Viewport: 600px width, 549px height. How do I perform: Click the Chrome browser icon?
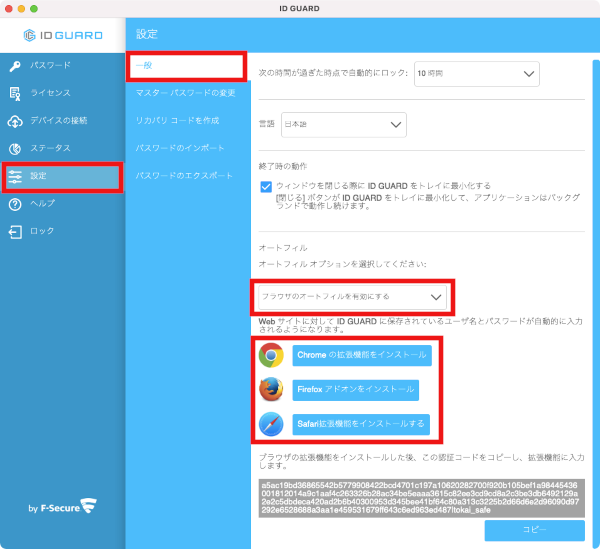[x=271, y=355]
